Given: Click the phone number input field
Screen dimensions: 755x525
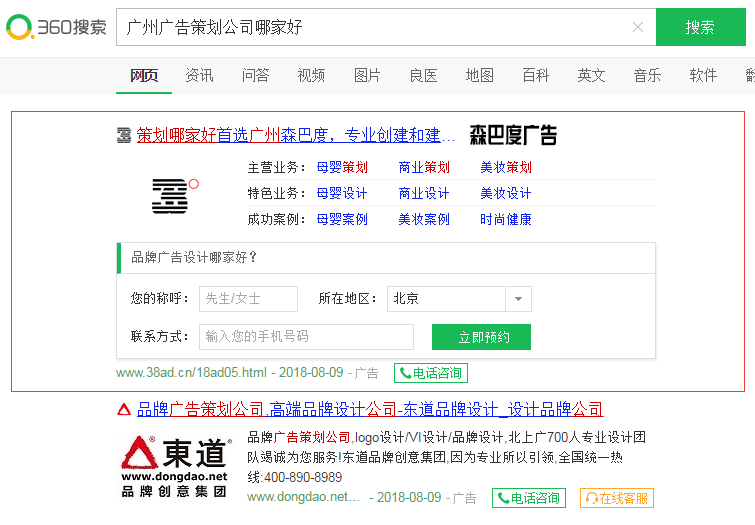Looking at the screenshot, I should click(306, 336).
